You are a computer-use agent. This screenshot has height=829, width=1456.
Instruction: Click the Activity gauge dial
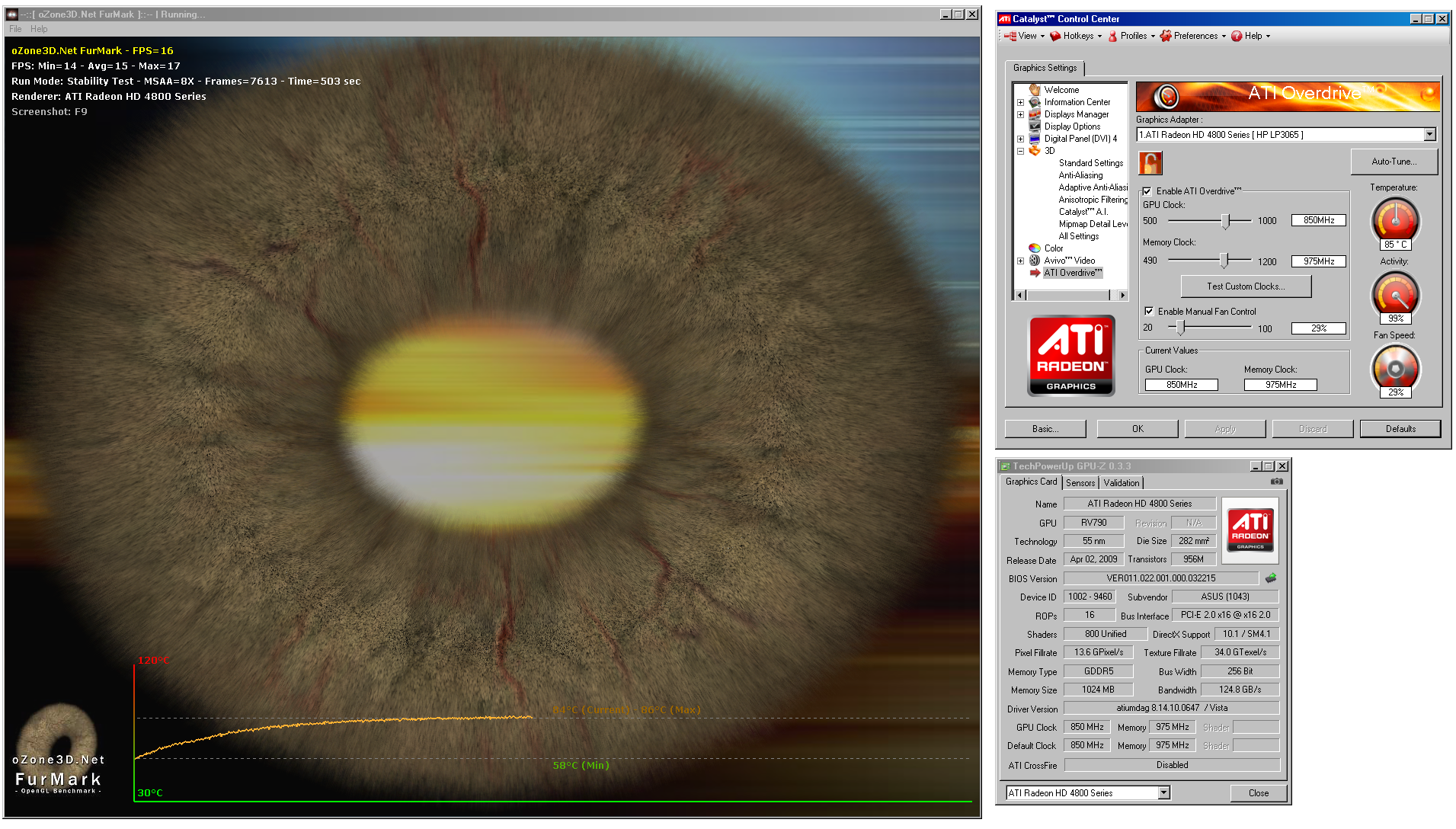click(x=1395, y=293)
